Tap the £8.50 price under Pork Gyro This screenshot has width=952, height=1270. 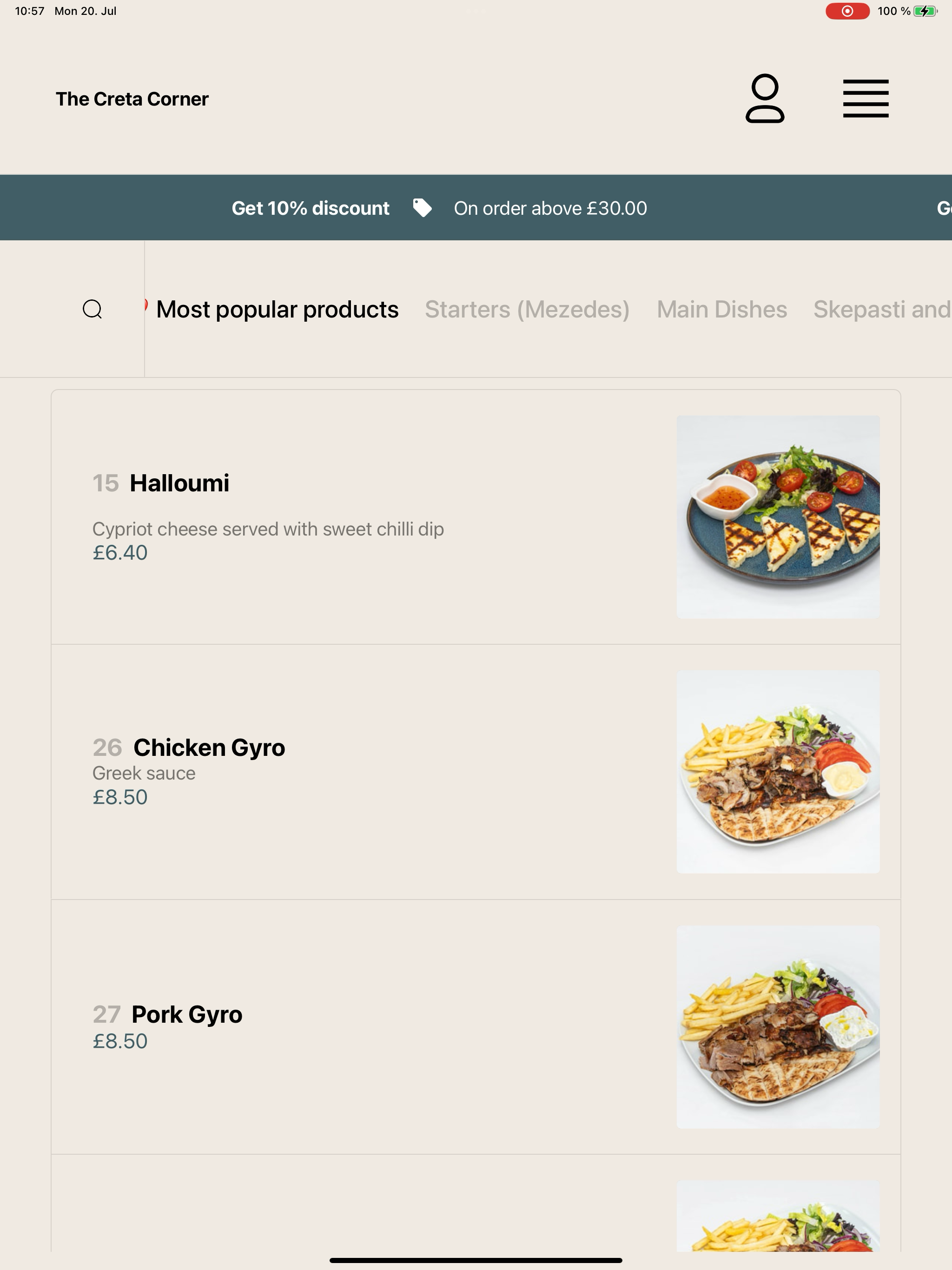(x=120, y=1041)
